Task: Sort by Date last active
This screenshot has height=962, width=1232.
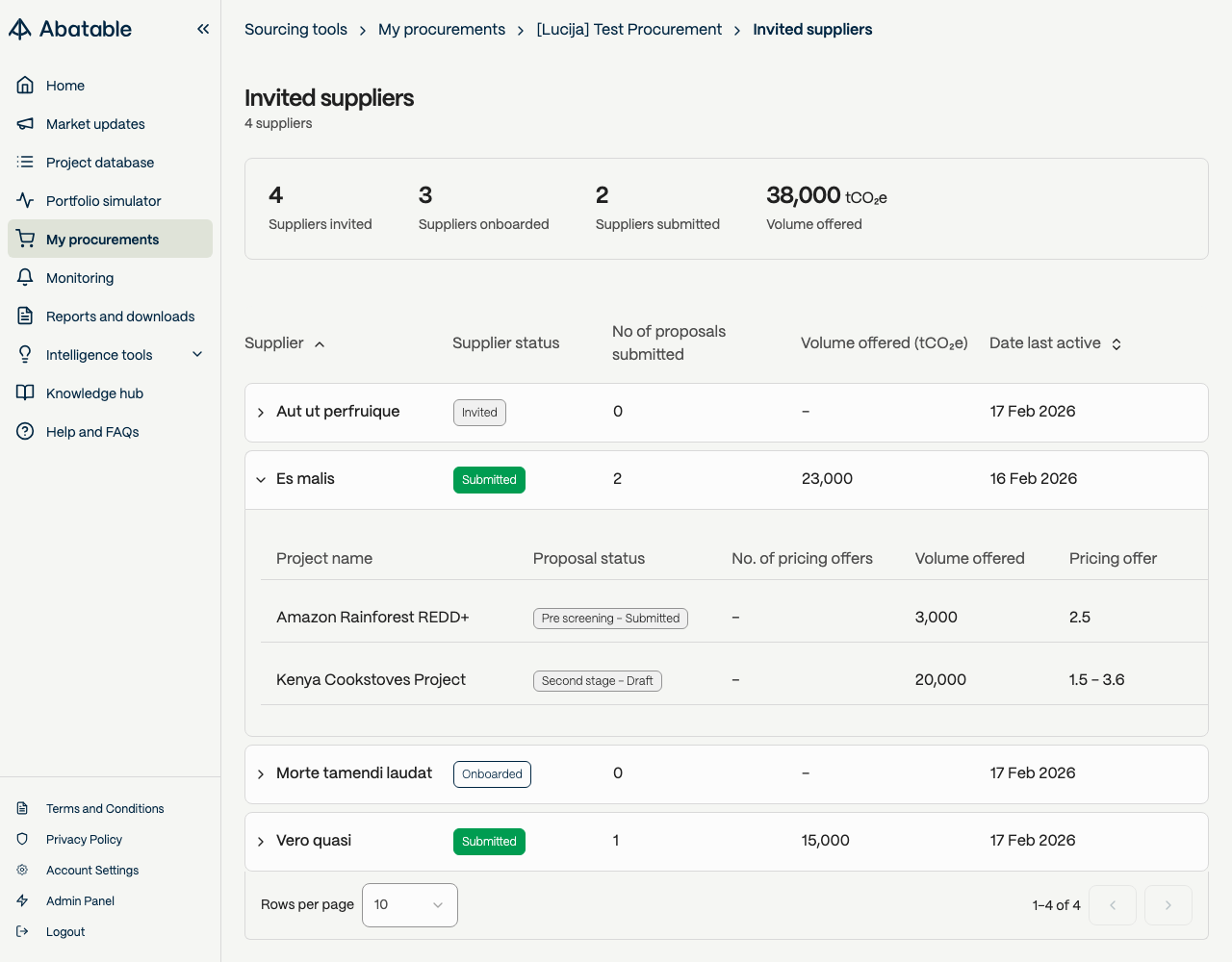Action: click(1056, 343)
